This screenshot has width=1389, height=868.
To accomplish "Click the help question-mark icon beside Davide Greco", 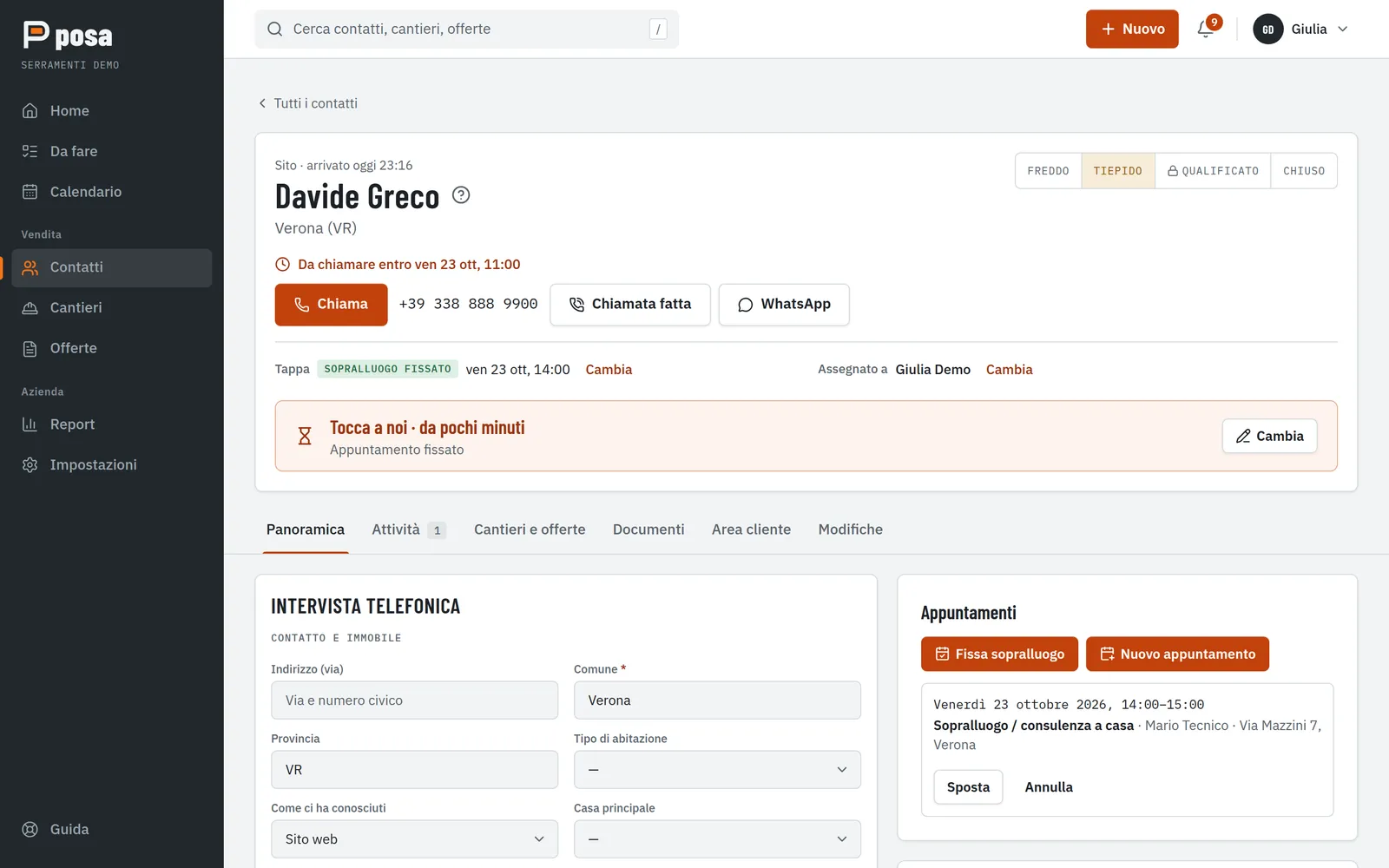I will (x=461, y=195).
